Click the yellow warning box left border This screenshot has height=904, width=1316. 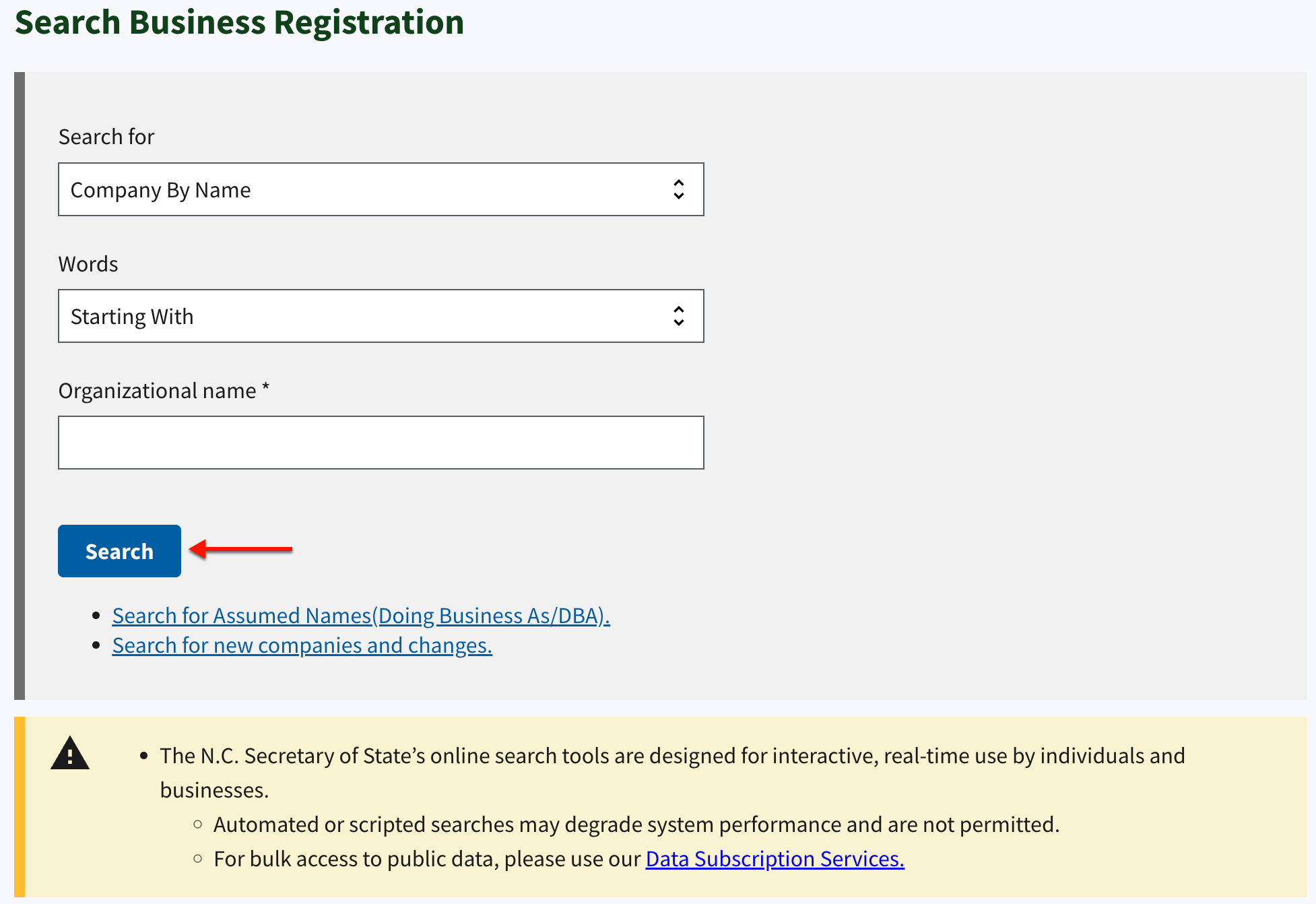point(20,806)
